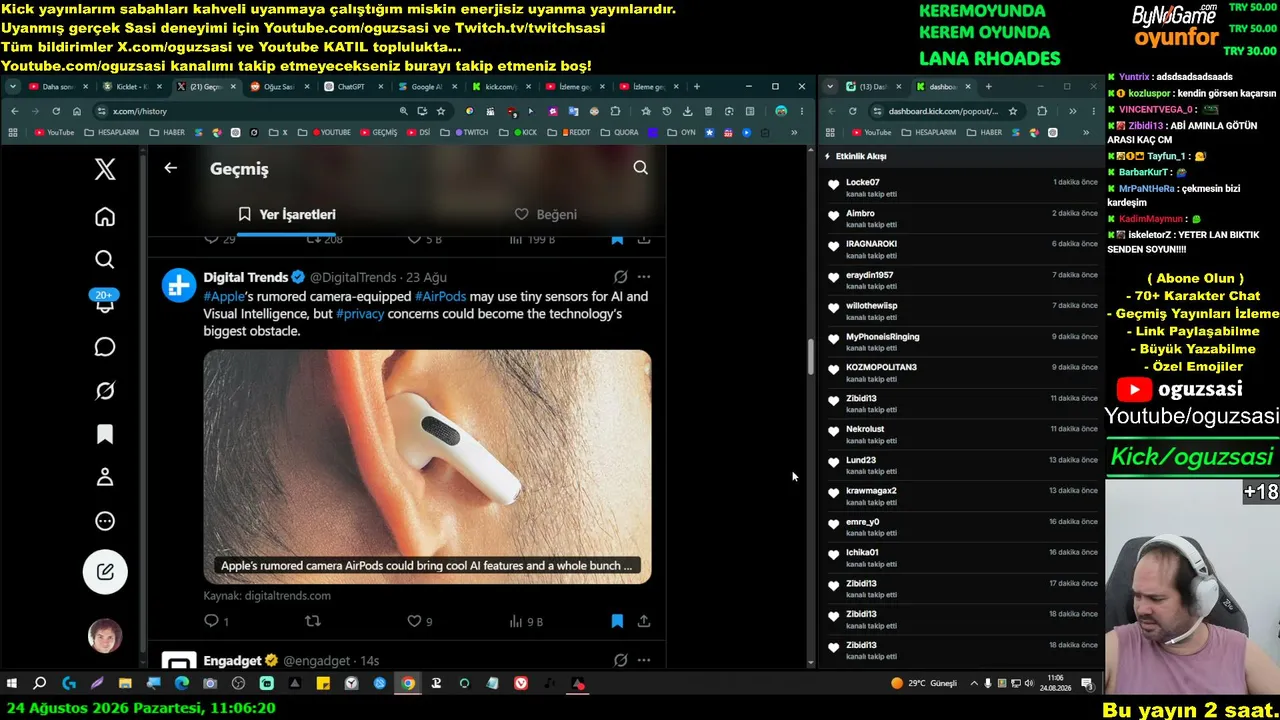Expand tab search dropdown in left browser
Screen dimensions: 1280x720
[x=13, y=87]
